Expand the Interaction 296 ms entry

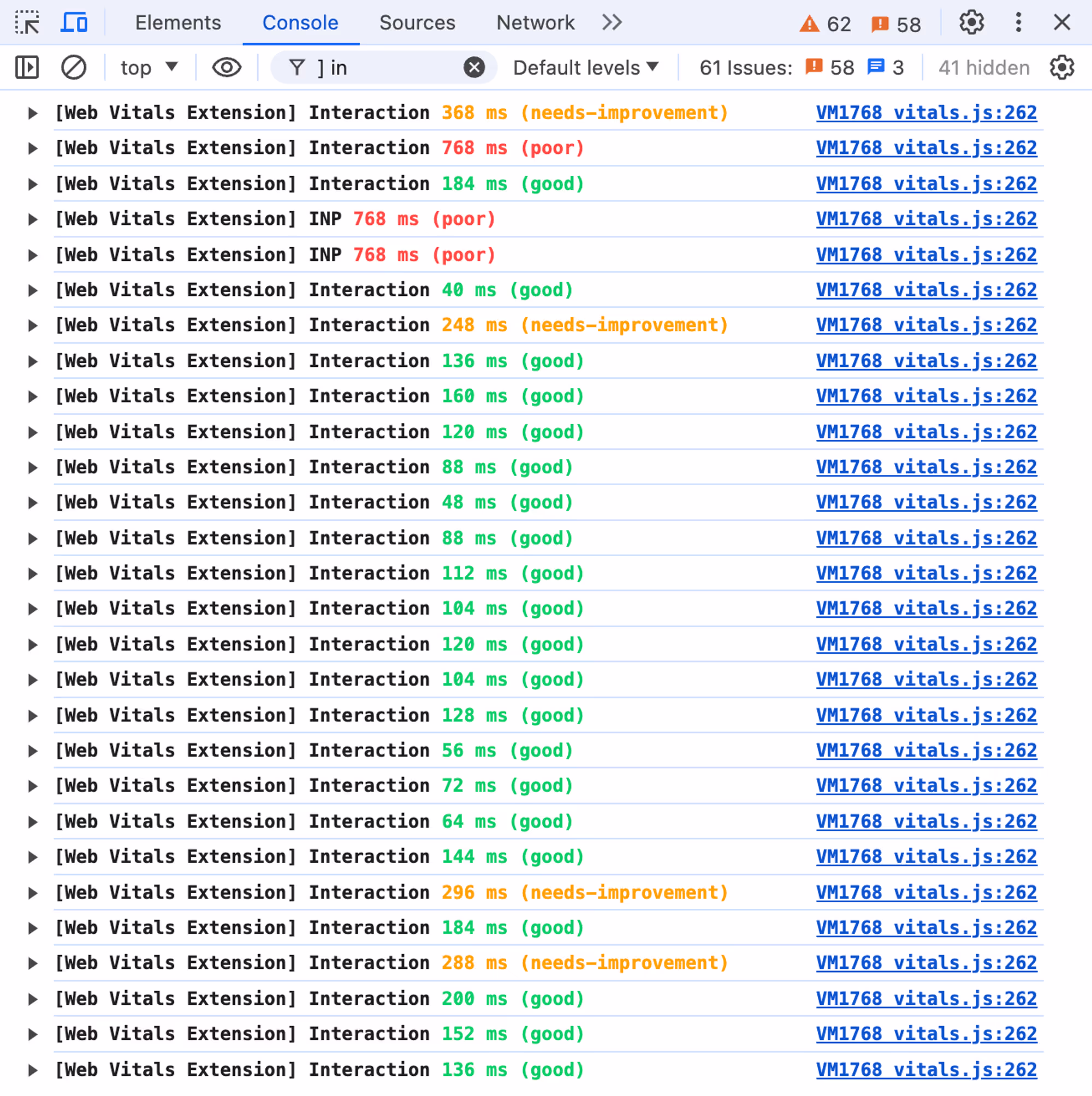click(33, 892)
